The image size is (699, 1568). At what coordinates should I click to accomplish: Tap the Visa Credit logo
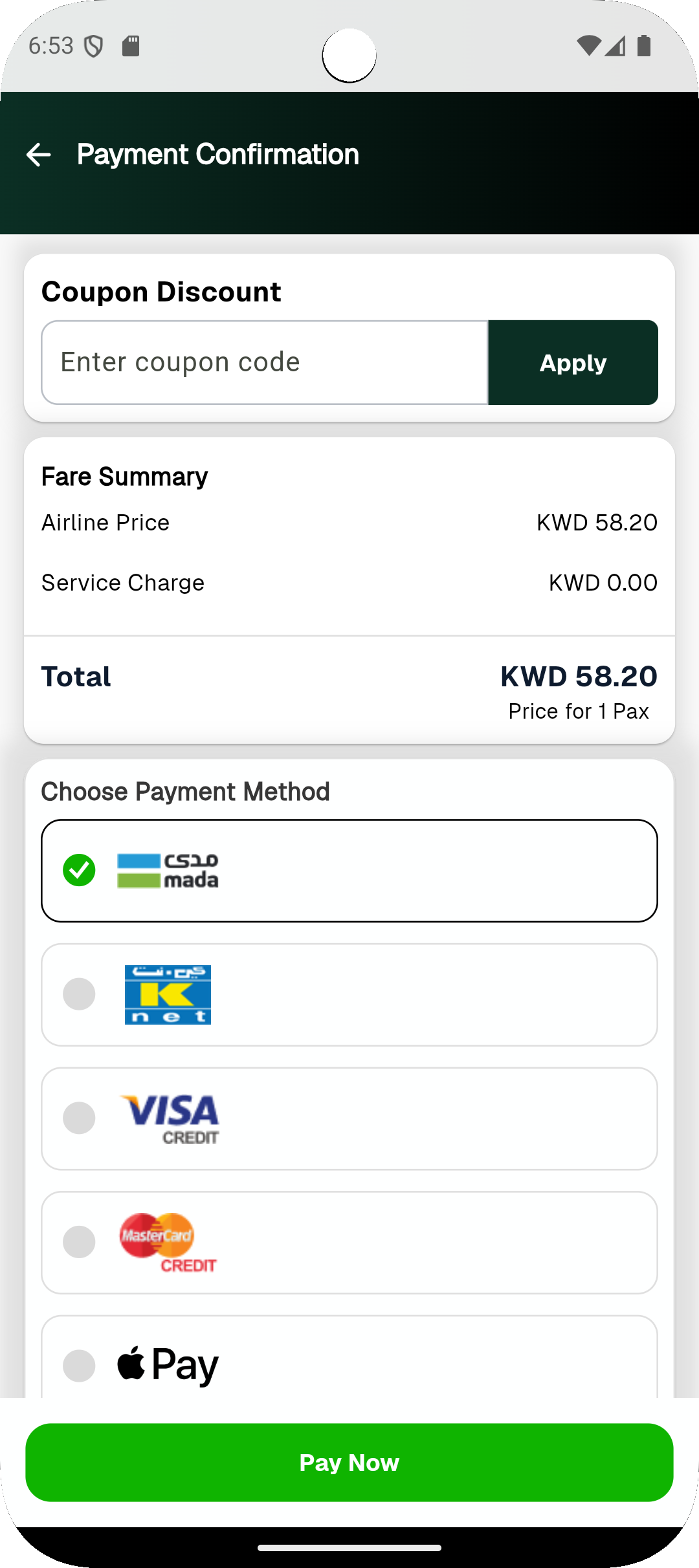[x=170, y=1118]
